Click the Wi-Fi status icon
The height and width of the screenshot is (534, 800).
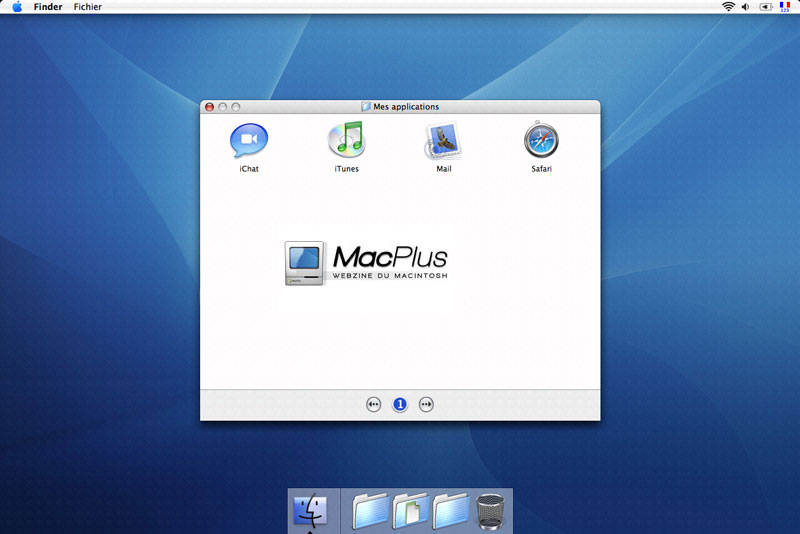pyautogui.click(x=728, y=7)
